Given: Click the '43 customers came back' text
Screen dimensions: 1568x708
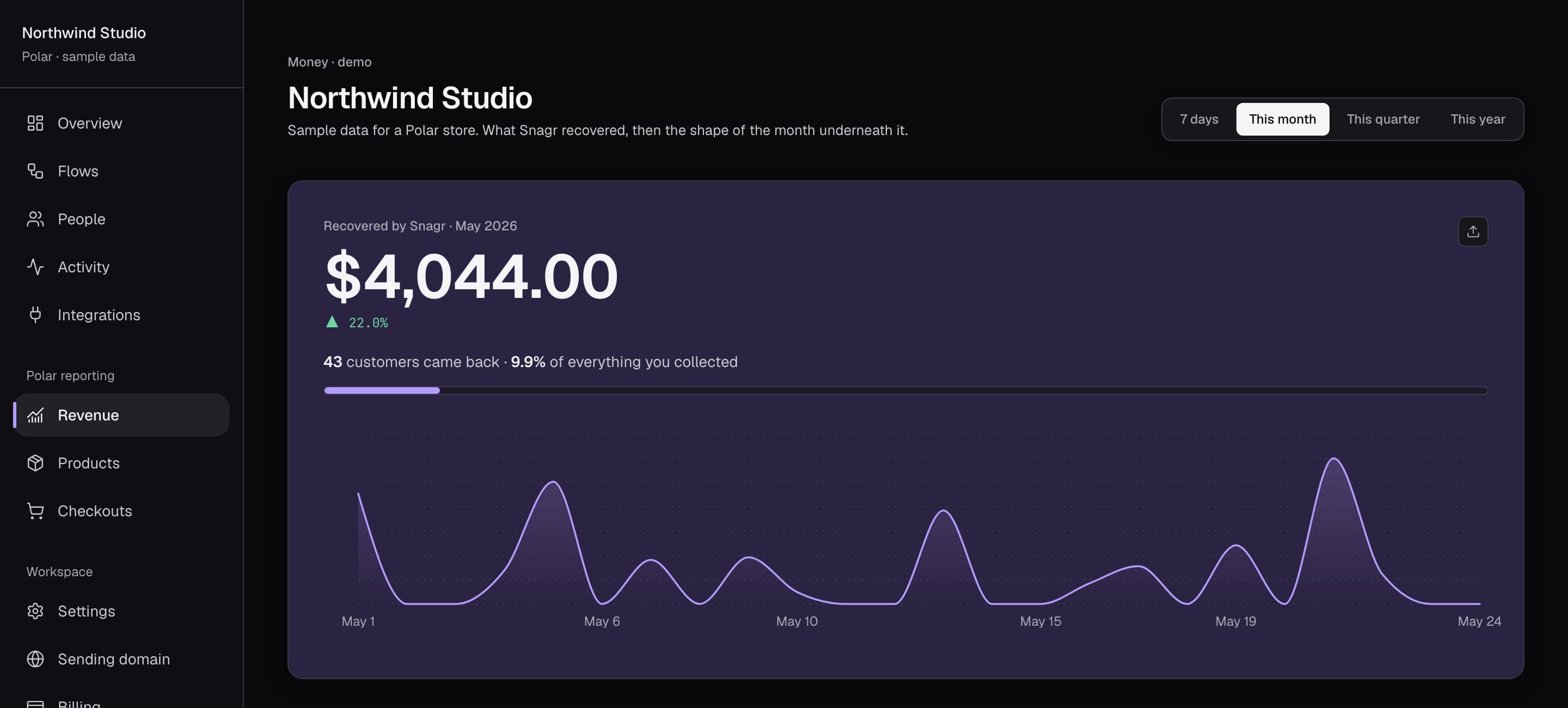Looking at the screenshot, I should click(x=411, y=362).
